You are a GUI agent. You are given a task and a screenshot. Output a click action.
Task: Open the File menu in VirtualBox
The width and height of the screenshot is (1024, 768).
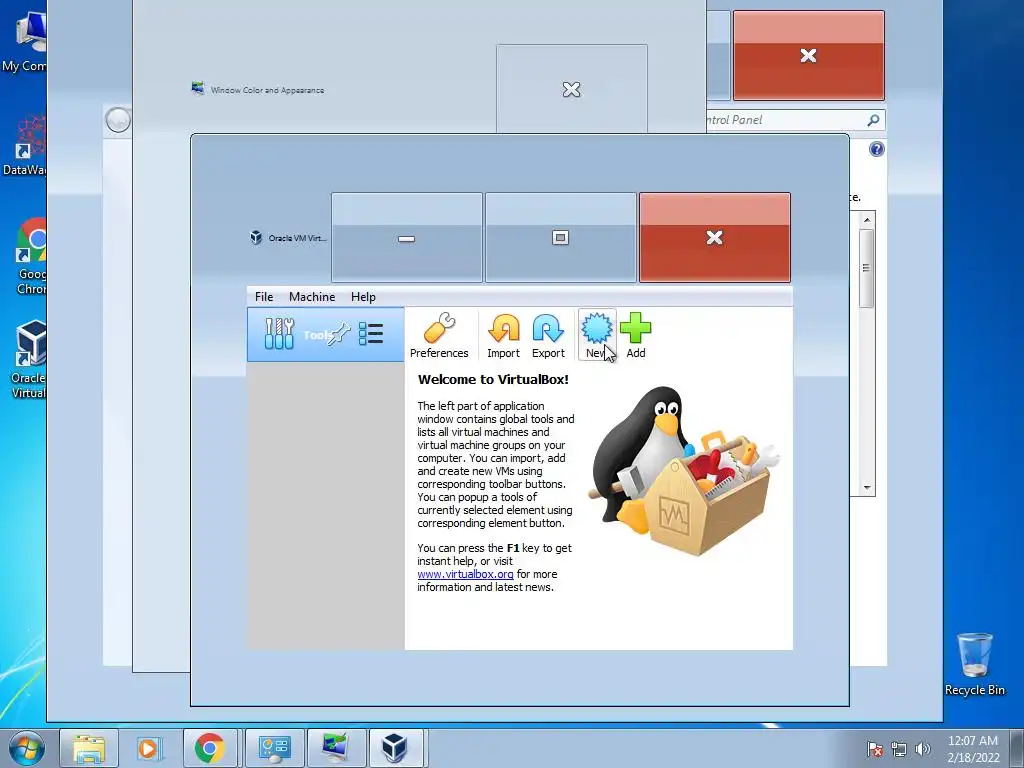click(x=264, y=296)
